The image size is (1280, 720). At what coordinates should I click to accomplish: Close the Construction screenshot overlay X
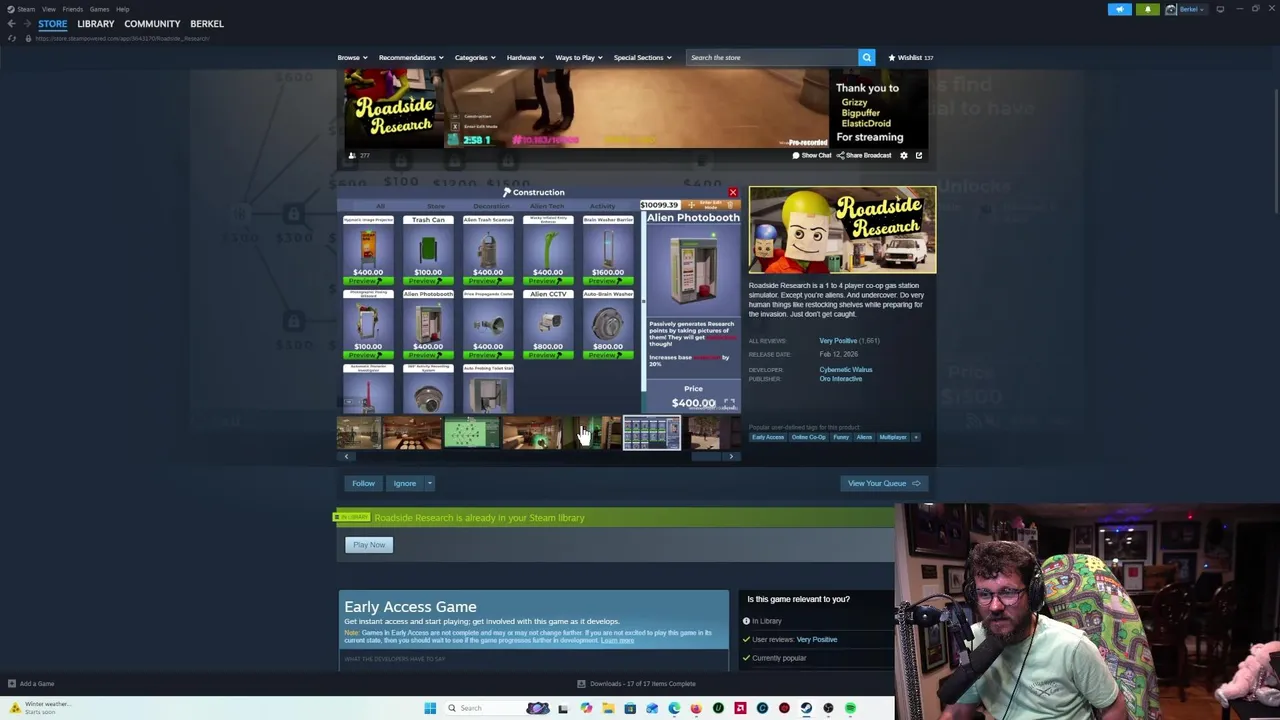pyautogui.click(x=732, y=192)
